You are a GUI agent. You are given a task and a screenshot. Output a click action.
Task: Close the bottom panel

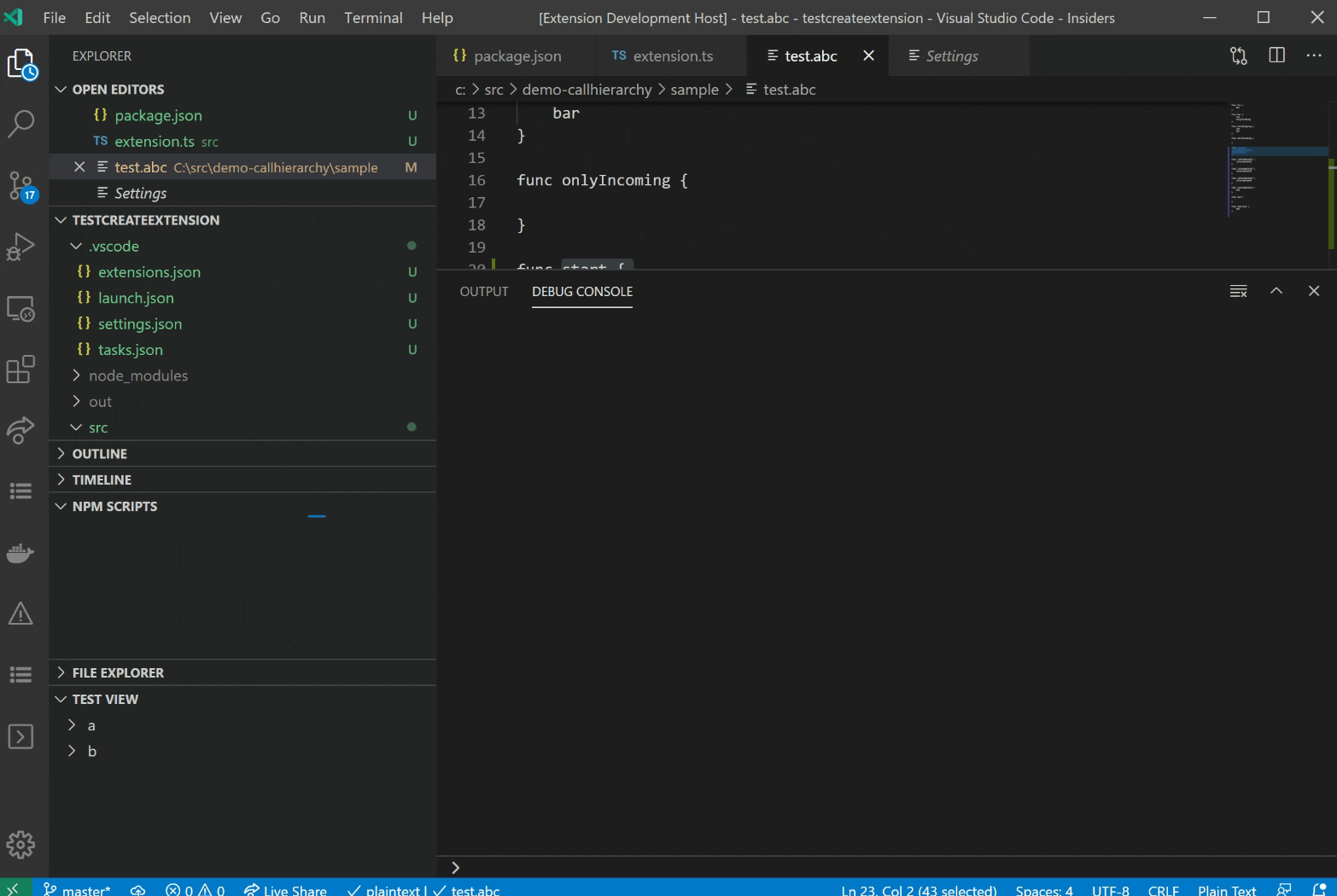pyautogui.click(x=1314, y=291)
